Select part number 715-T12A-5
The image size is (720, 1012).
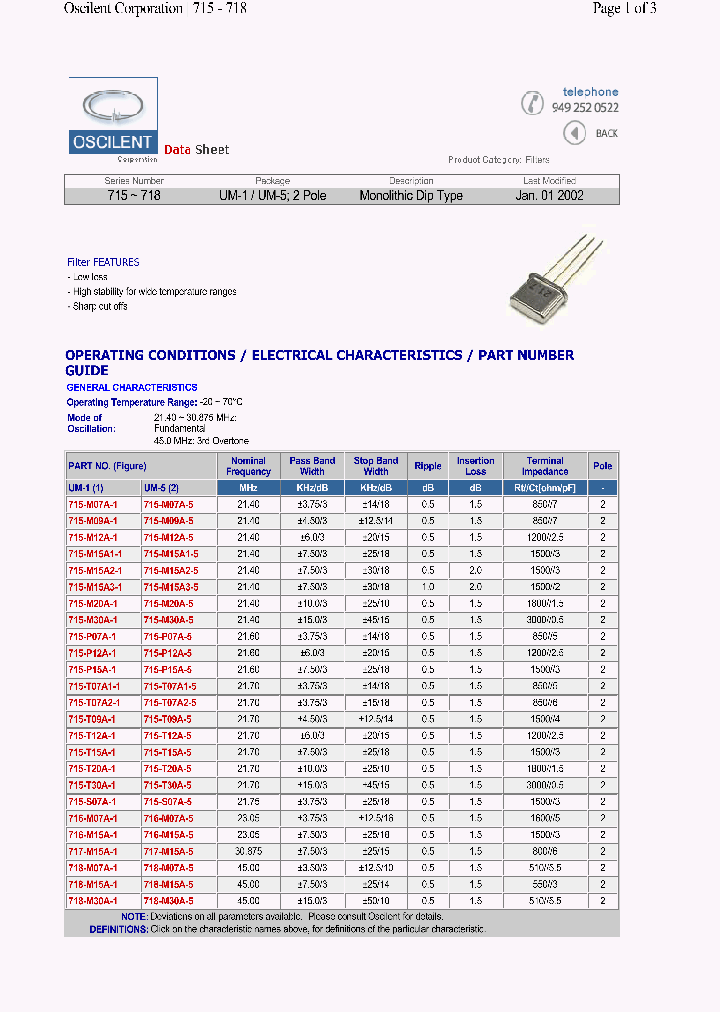[168, 736]
